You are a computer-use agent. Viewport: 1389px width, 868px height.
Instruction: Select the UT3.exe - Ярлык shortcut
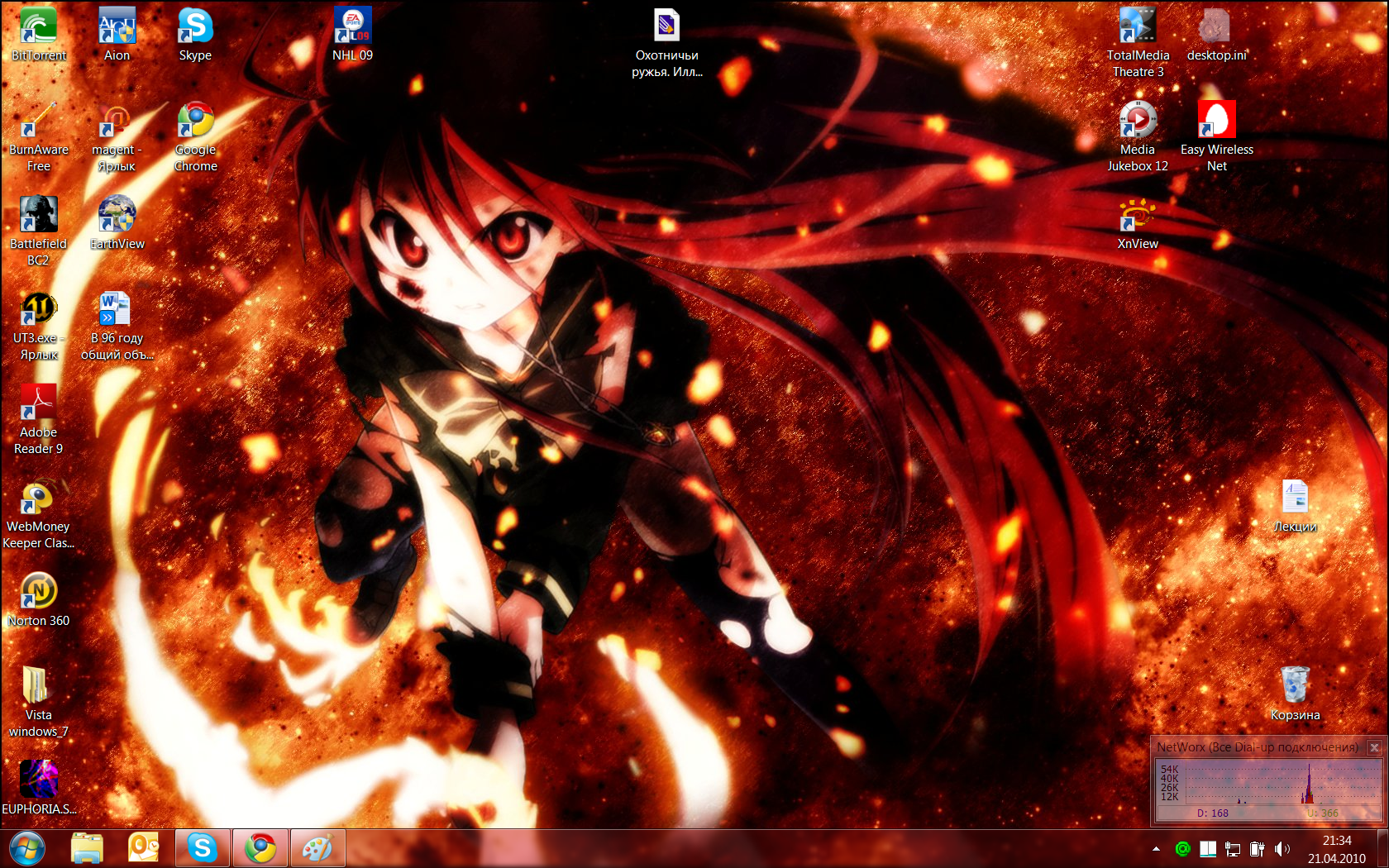point(39,326)
